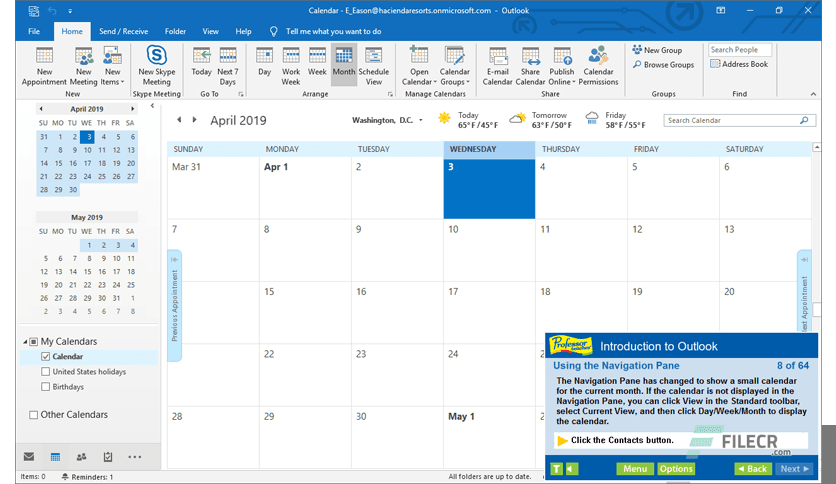
Task: Select 17 in the April 2019 mini calendar
Action: (x=87, y=163)
